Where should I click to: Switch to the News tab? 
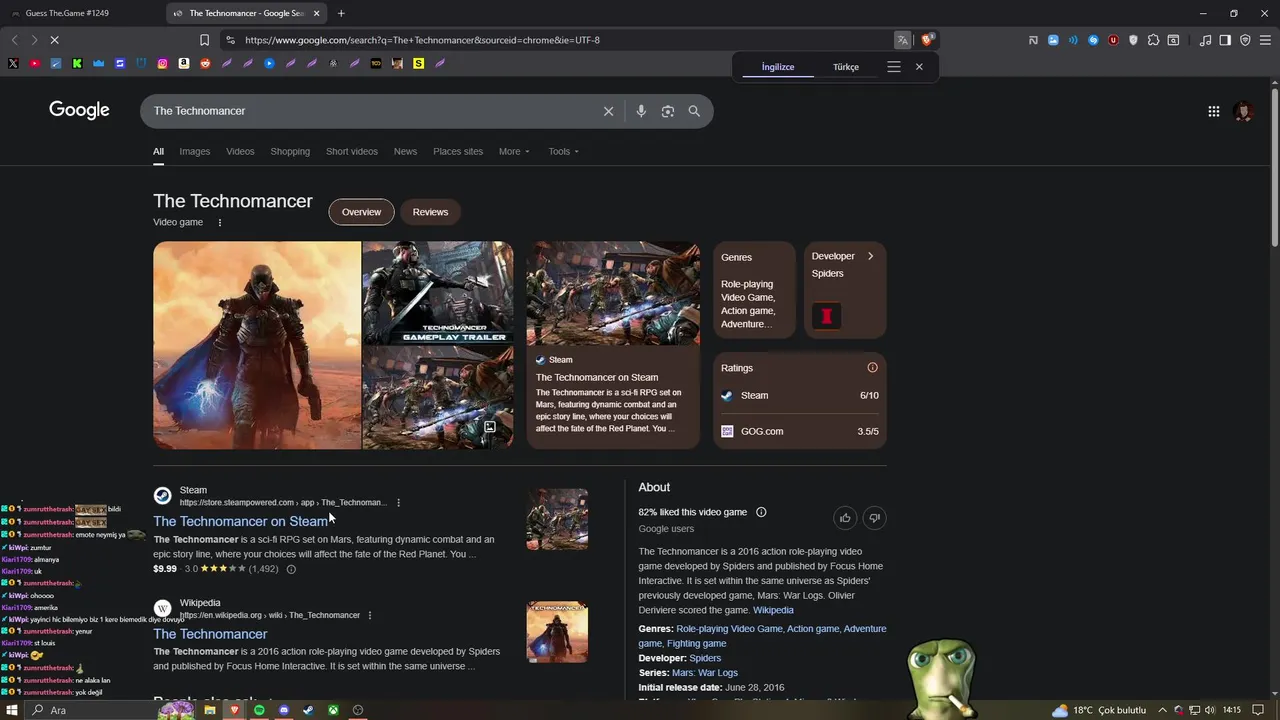click(405, 152)
